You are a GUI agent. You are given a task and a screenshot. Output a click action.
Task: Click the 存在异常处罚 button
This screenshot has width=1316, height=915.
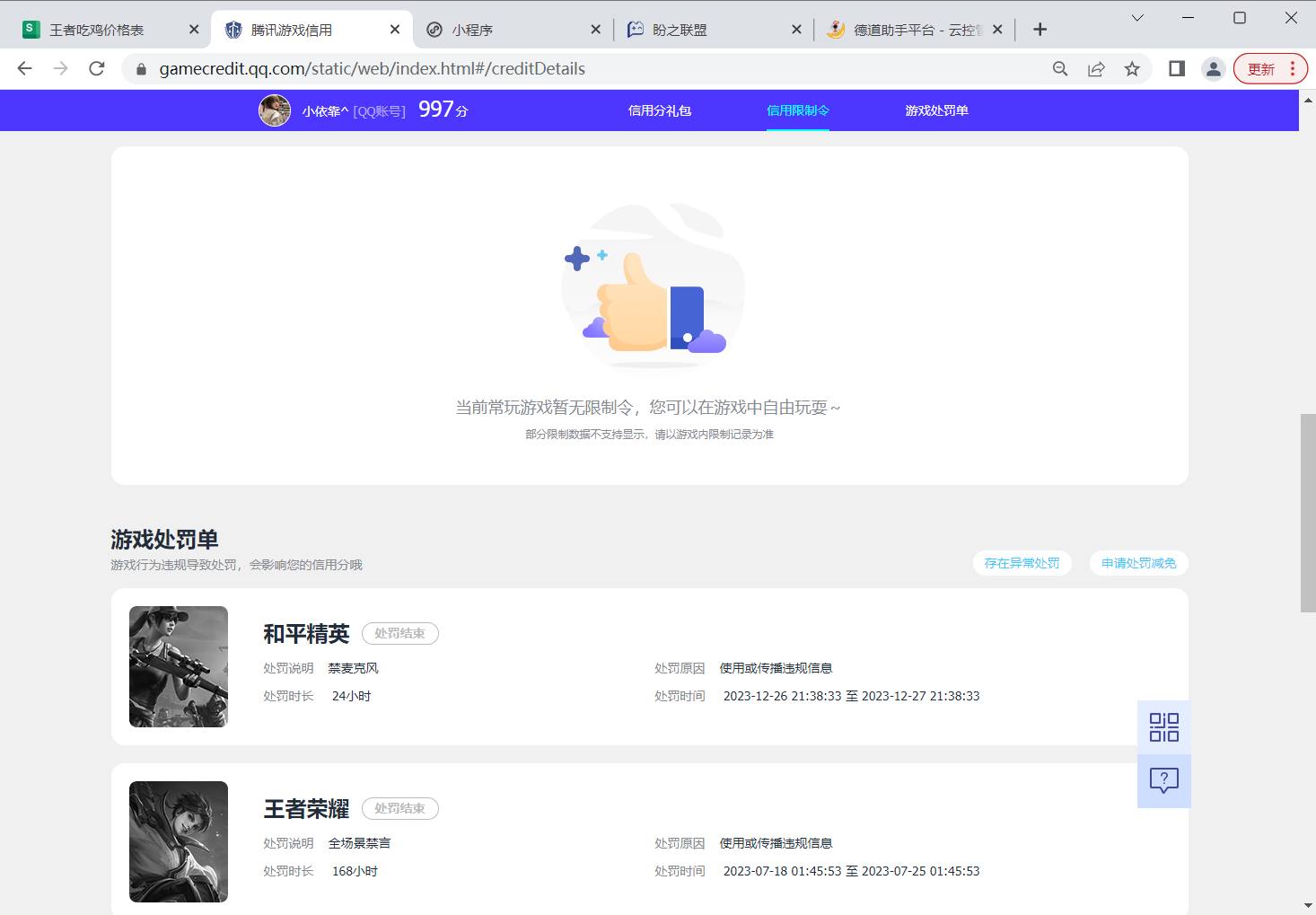point(1022,563)
